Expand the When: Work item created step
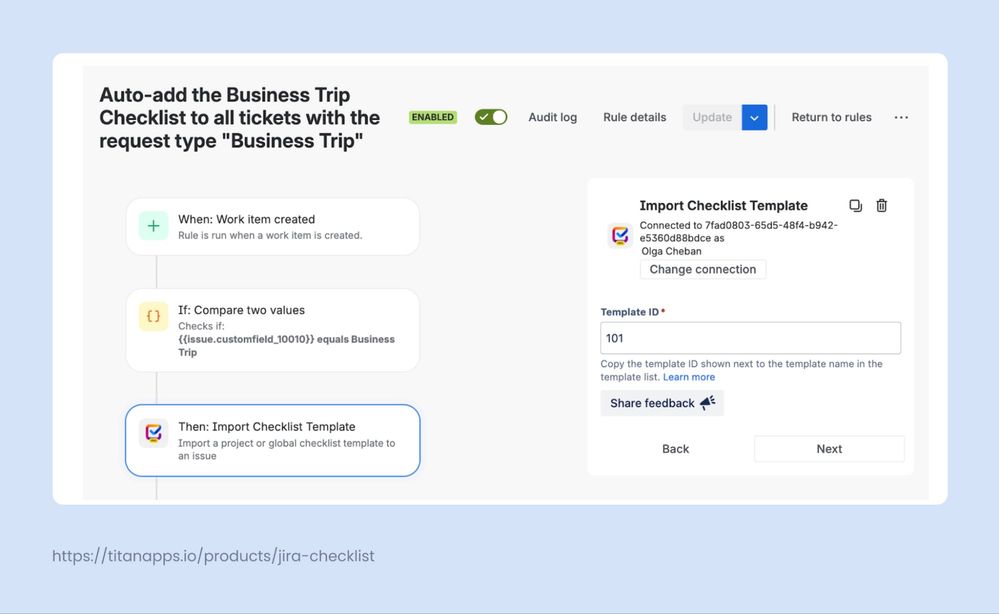999x614 pixels. point(272,226)
